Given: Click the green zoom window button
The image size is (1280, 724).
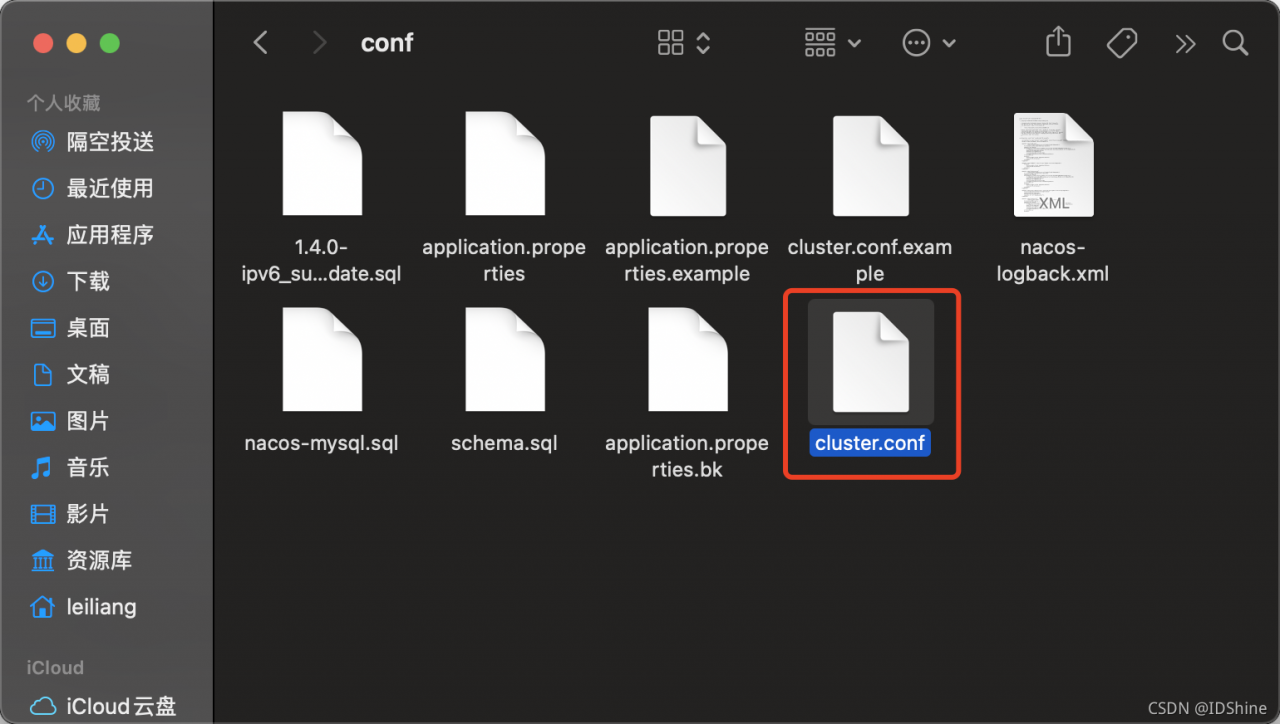Looking at the screenshot, I should click(109, 43).
